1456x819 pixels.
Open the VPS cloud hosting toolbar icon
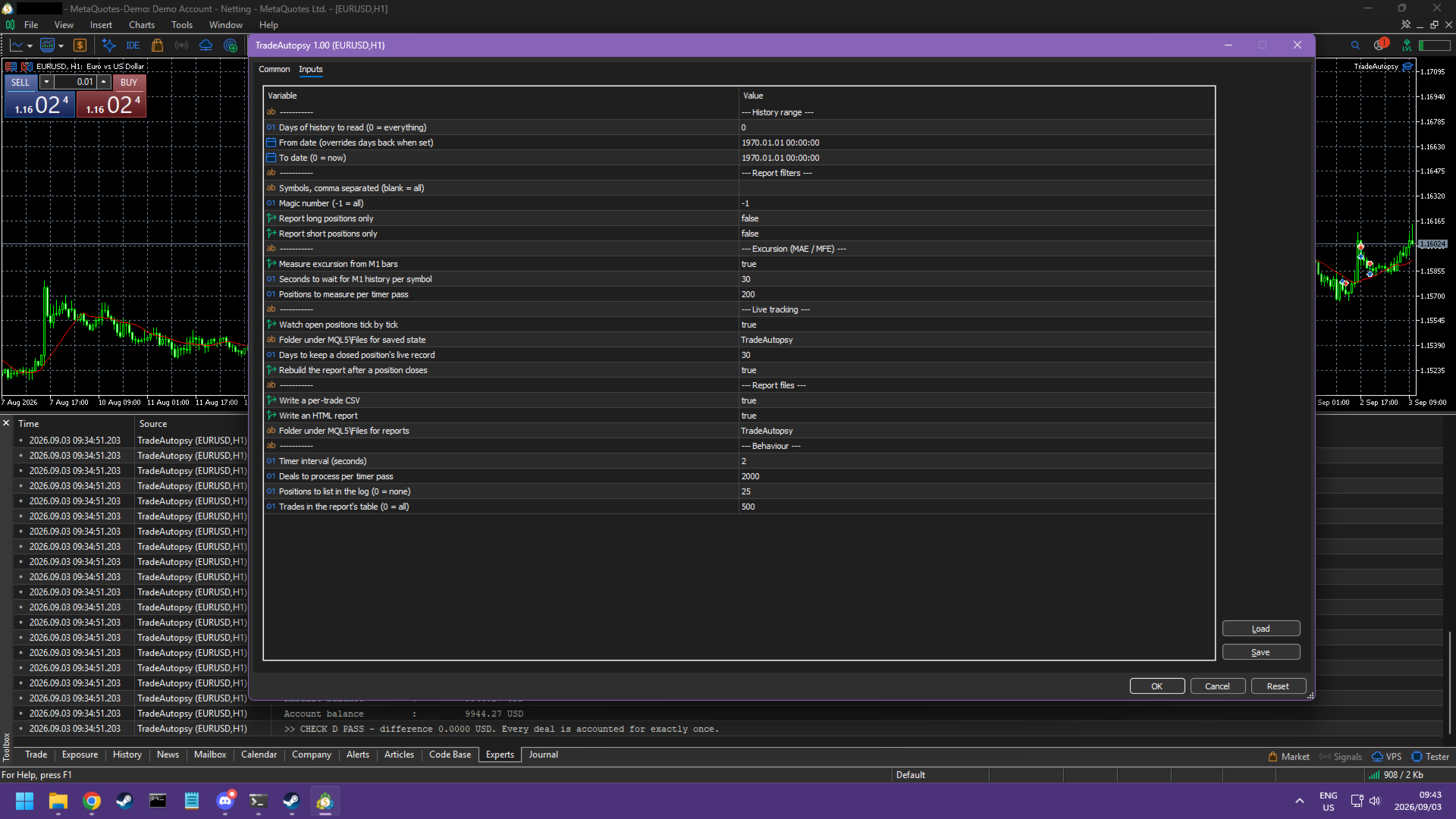point(206,45)
